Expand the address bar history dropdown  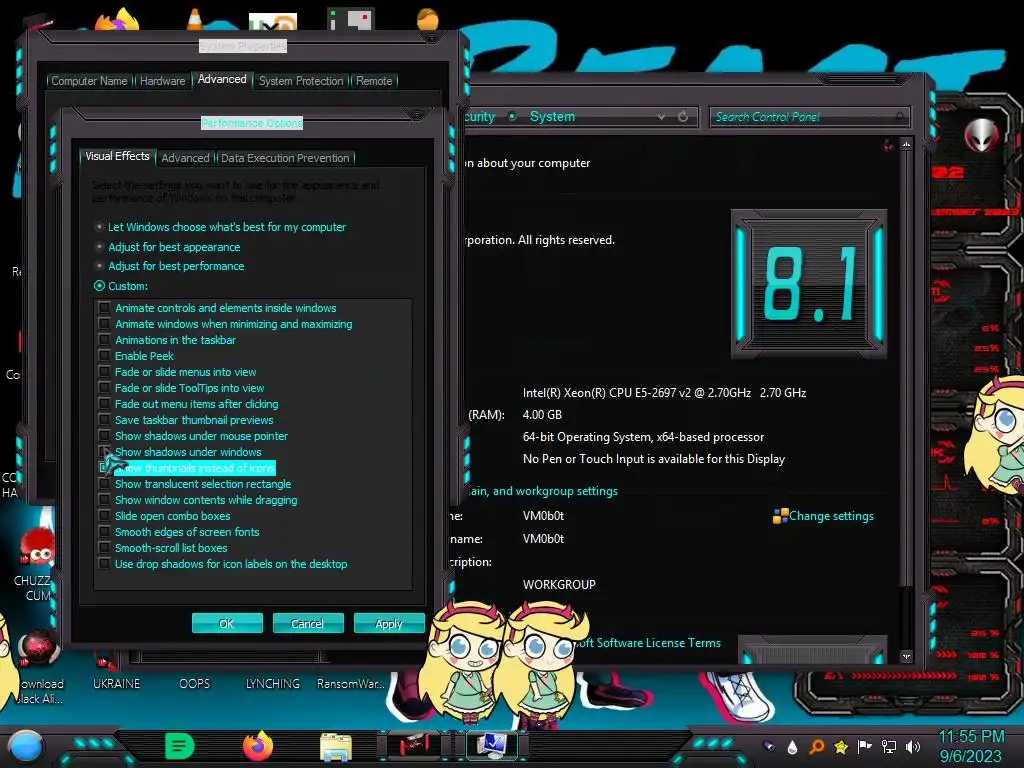[x=661, y=116]
